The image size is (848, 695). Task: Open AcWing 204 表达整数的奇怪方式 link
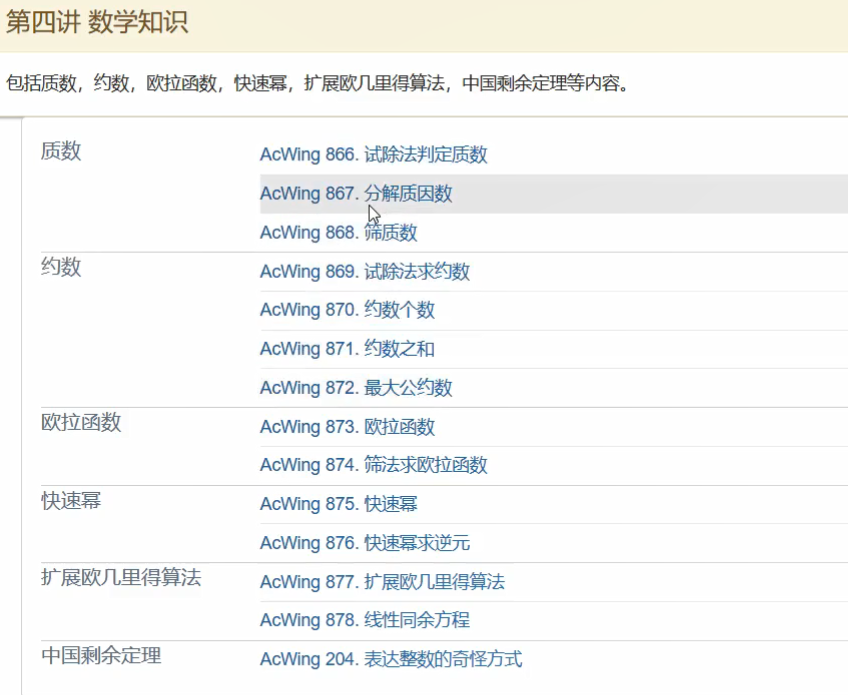(390, 659)
